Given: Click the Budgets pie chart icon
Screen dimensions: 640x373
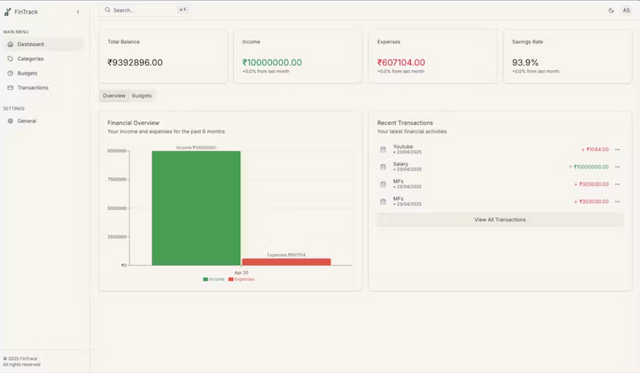Looking at the screenshot, I should pyautogui.click(x=10, y=73).
